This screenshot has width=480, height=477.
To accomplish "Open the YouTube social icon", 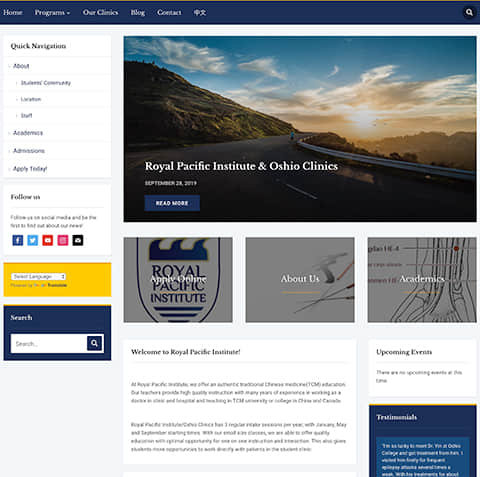I will pyautogui.click(x=48, y=240).
